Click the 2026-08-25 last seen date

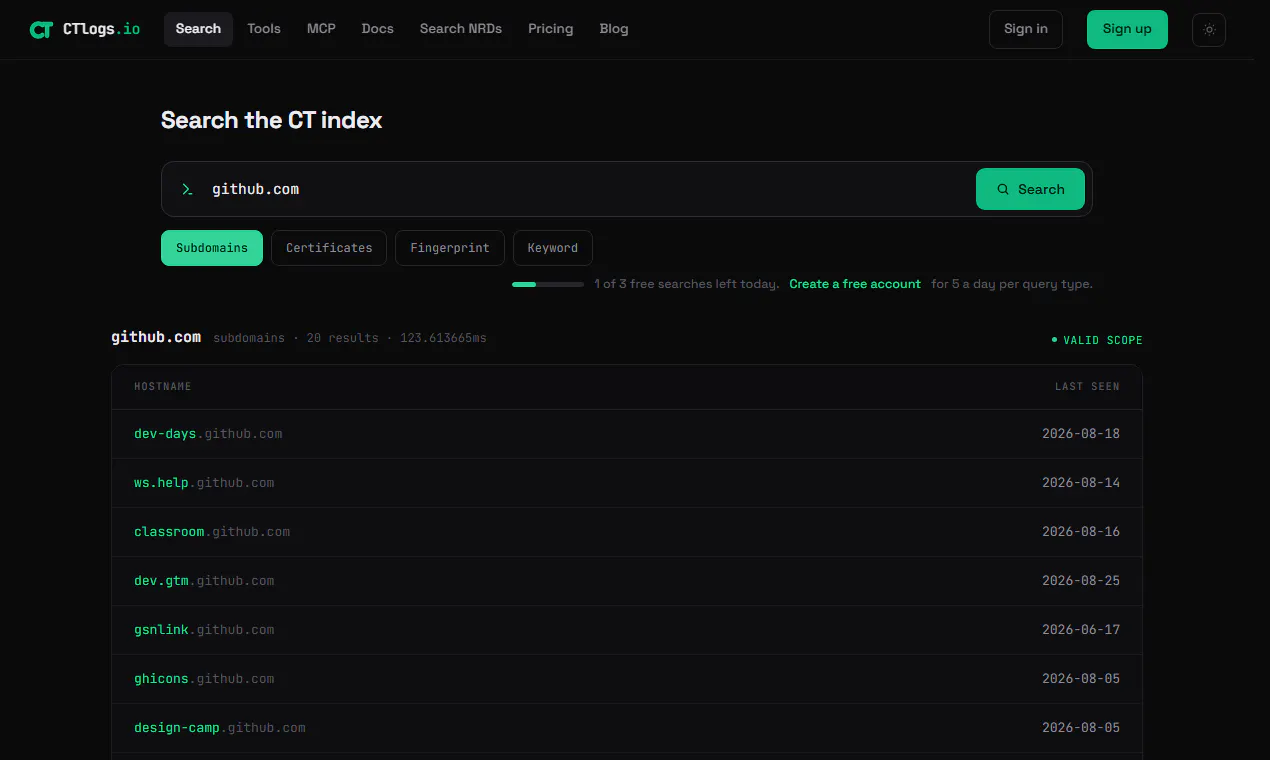(x=1081, y=581)
